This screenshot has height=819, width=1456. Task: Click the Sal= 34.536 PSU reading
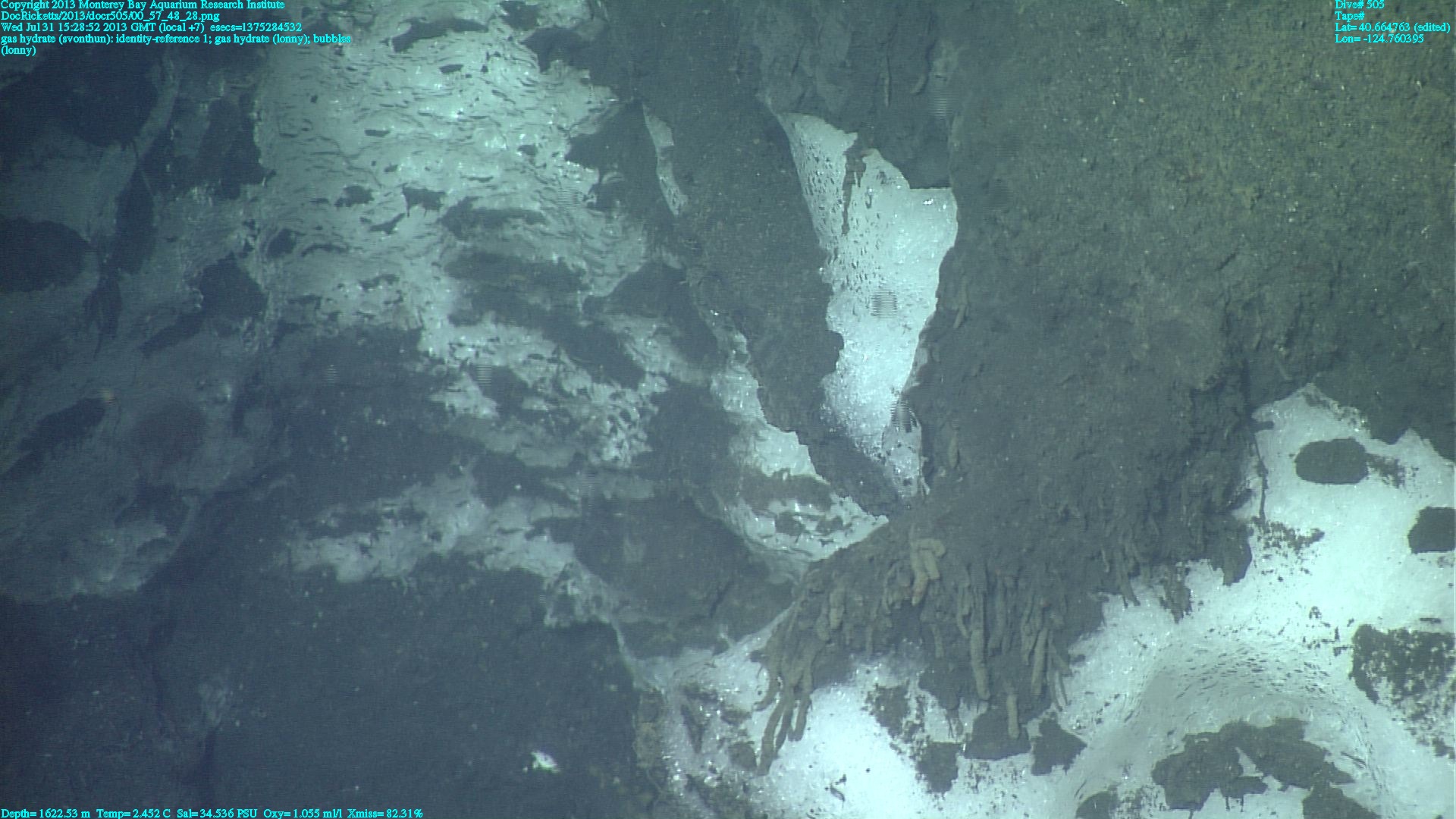click(217, 813)
